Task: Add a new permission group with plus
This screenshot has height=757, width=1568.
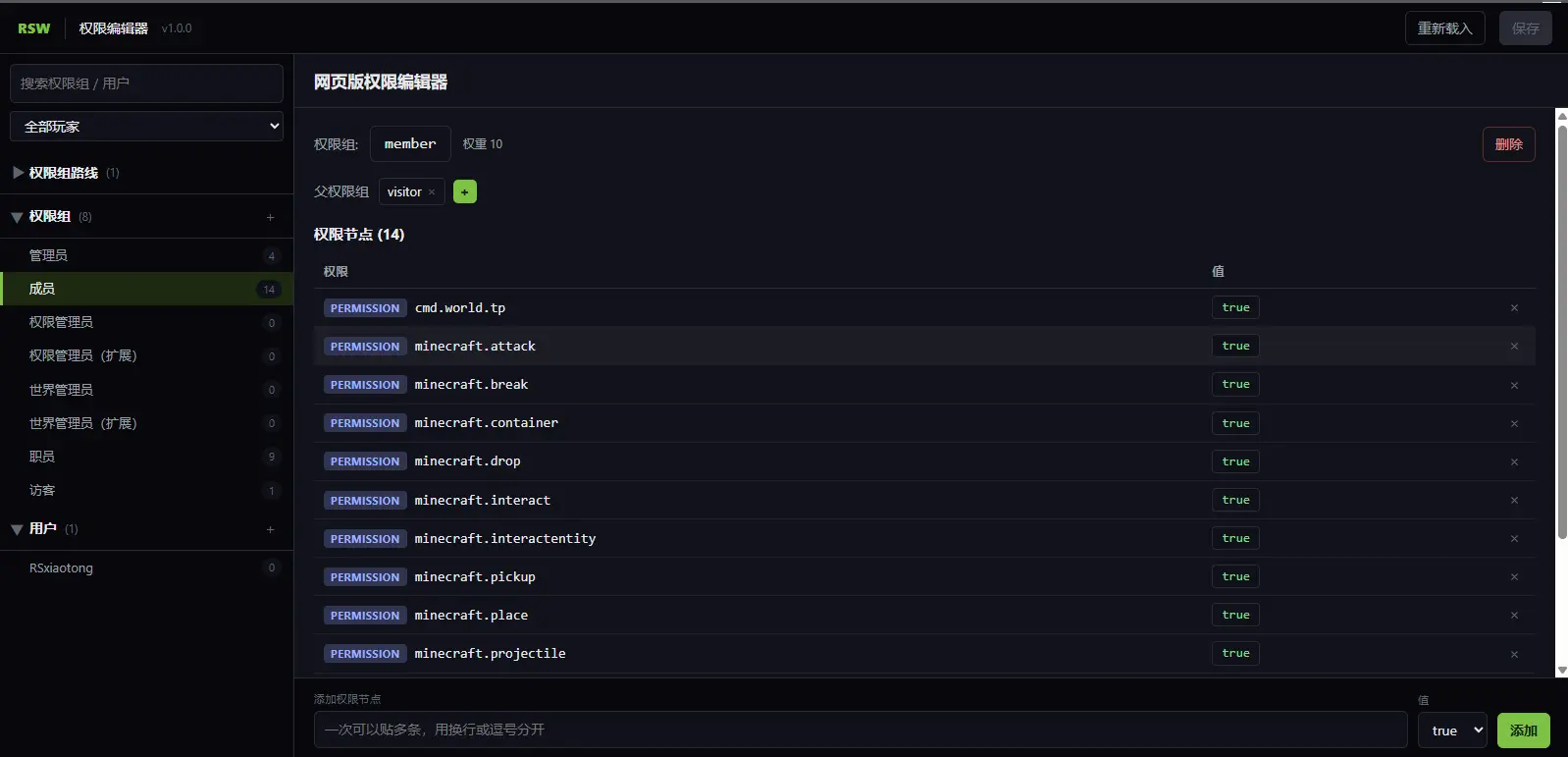Action: (x=270, y=217)
